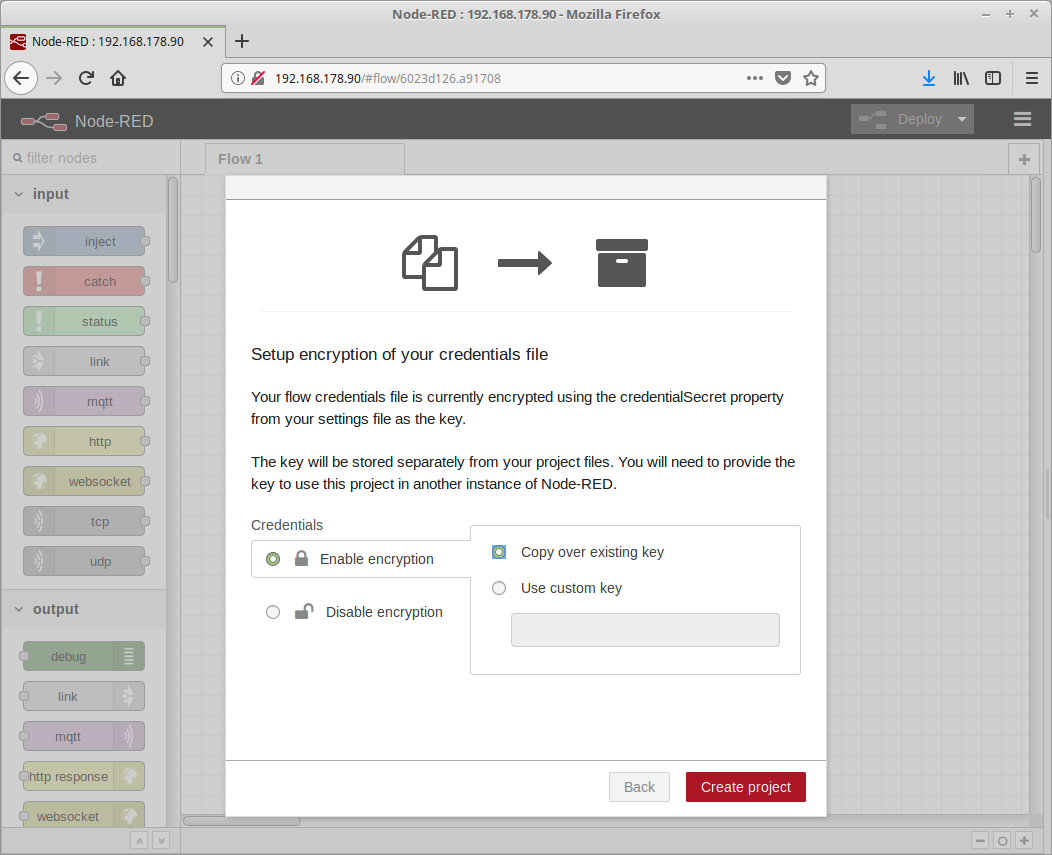Click the zoom in canvas icon
1052x855 pixels.
point(1024,841)
